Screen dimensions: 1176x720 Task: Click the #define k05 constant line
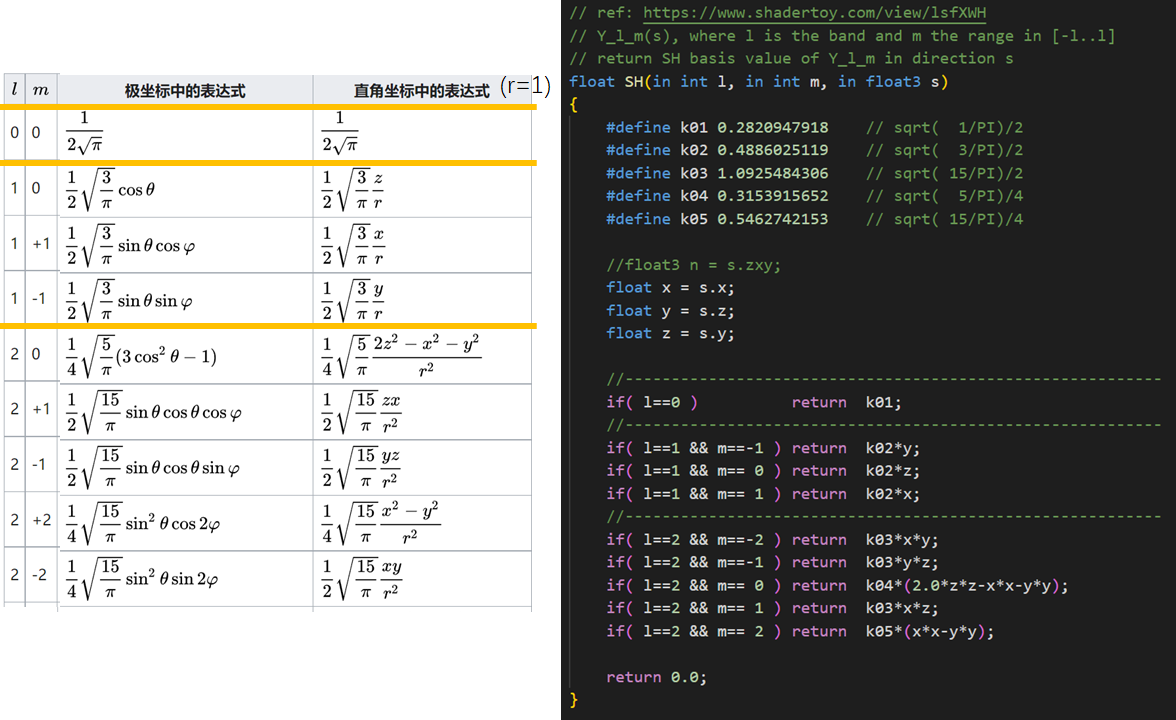(x=717, y=219)
